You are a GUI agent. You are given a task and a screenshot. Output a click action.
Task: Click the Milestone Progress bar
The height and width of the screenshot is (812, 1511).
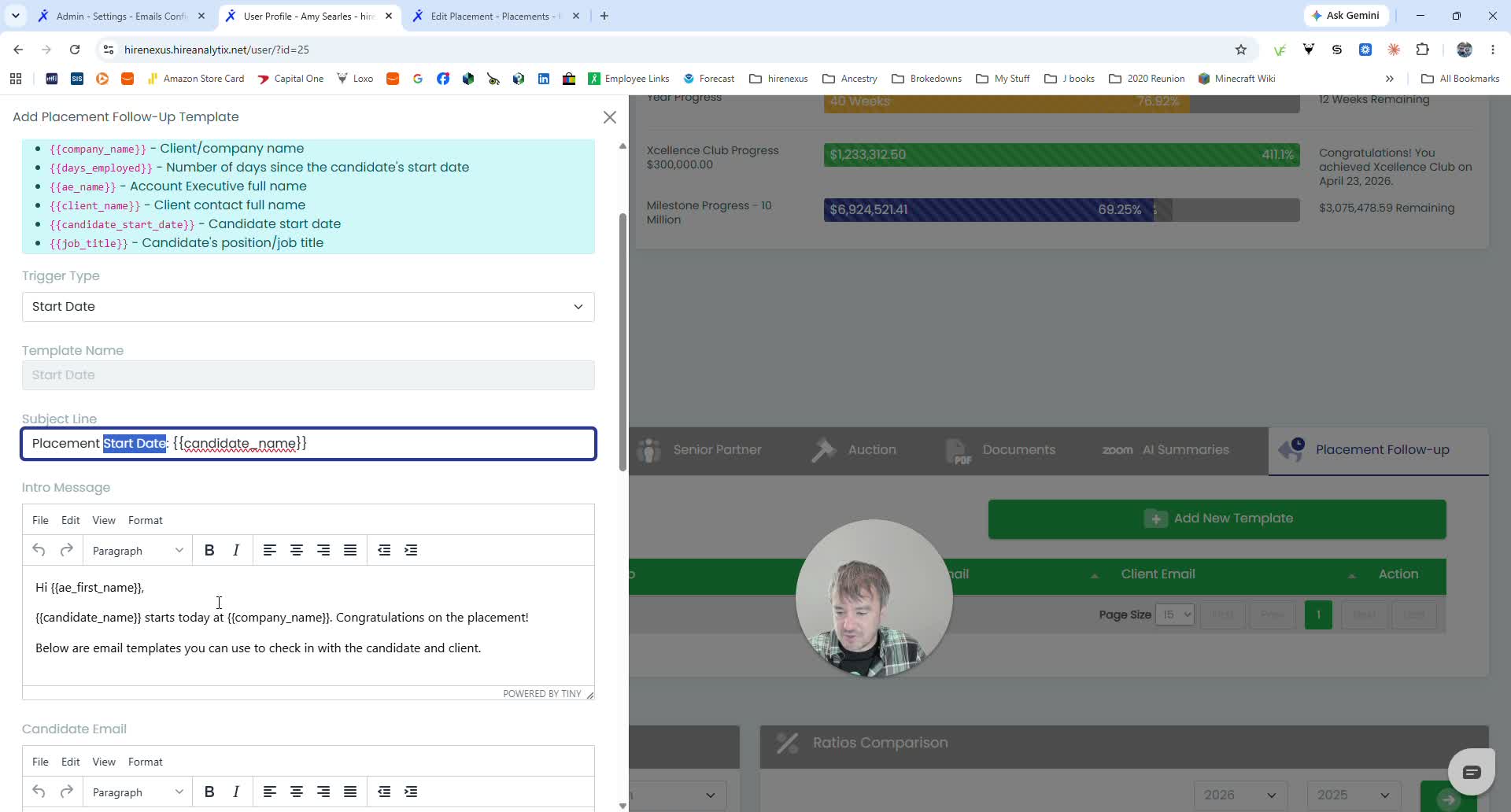pos(1062,210)
